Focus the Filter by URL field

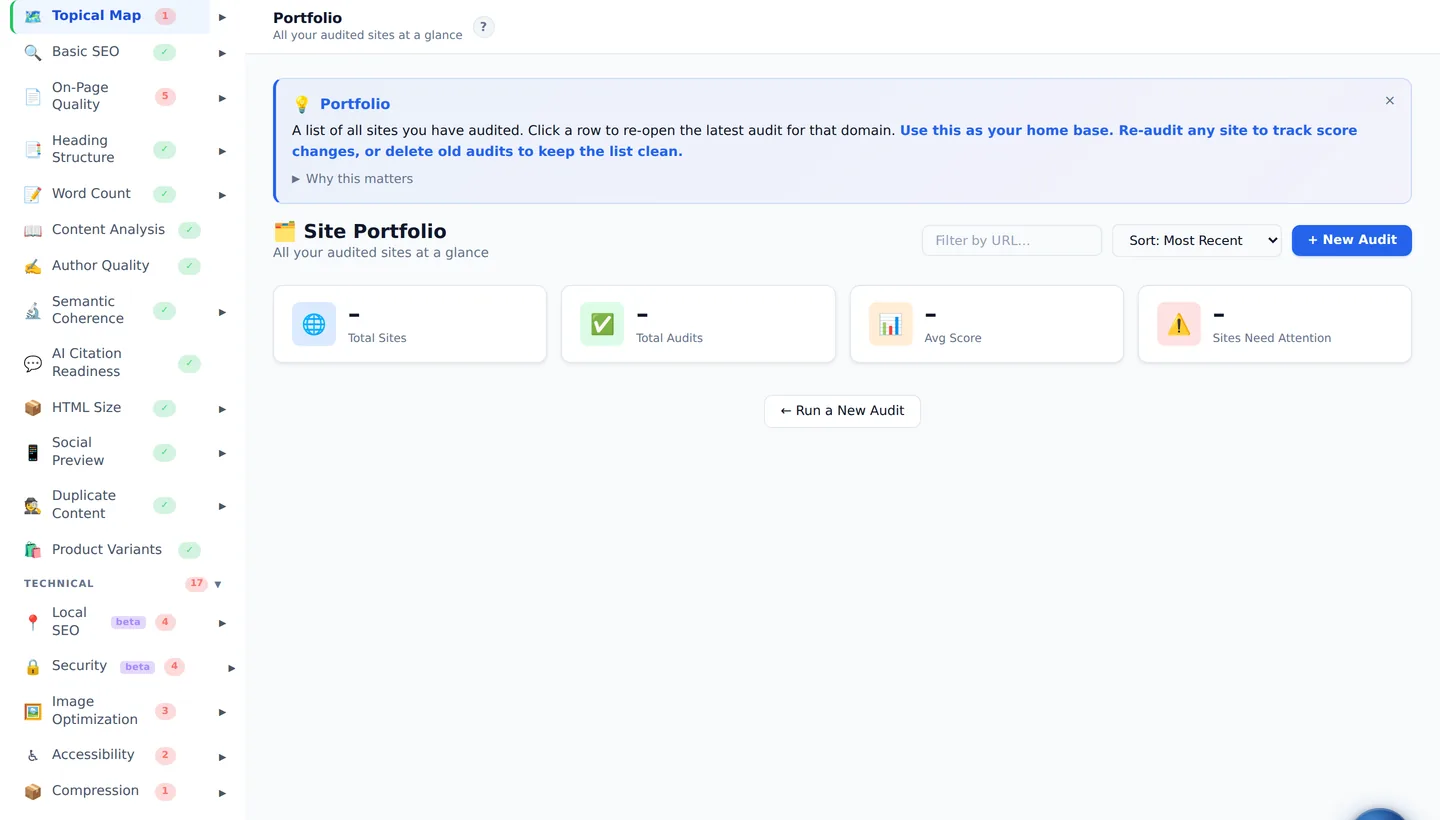pyautogui.click(x=1011, y=240)
